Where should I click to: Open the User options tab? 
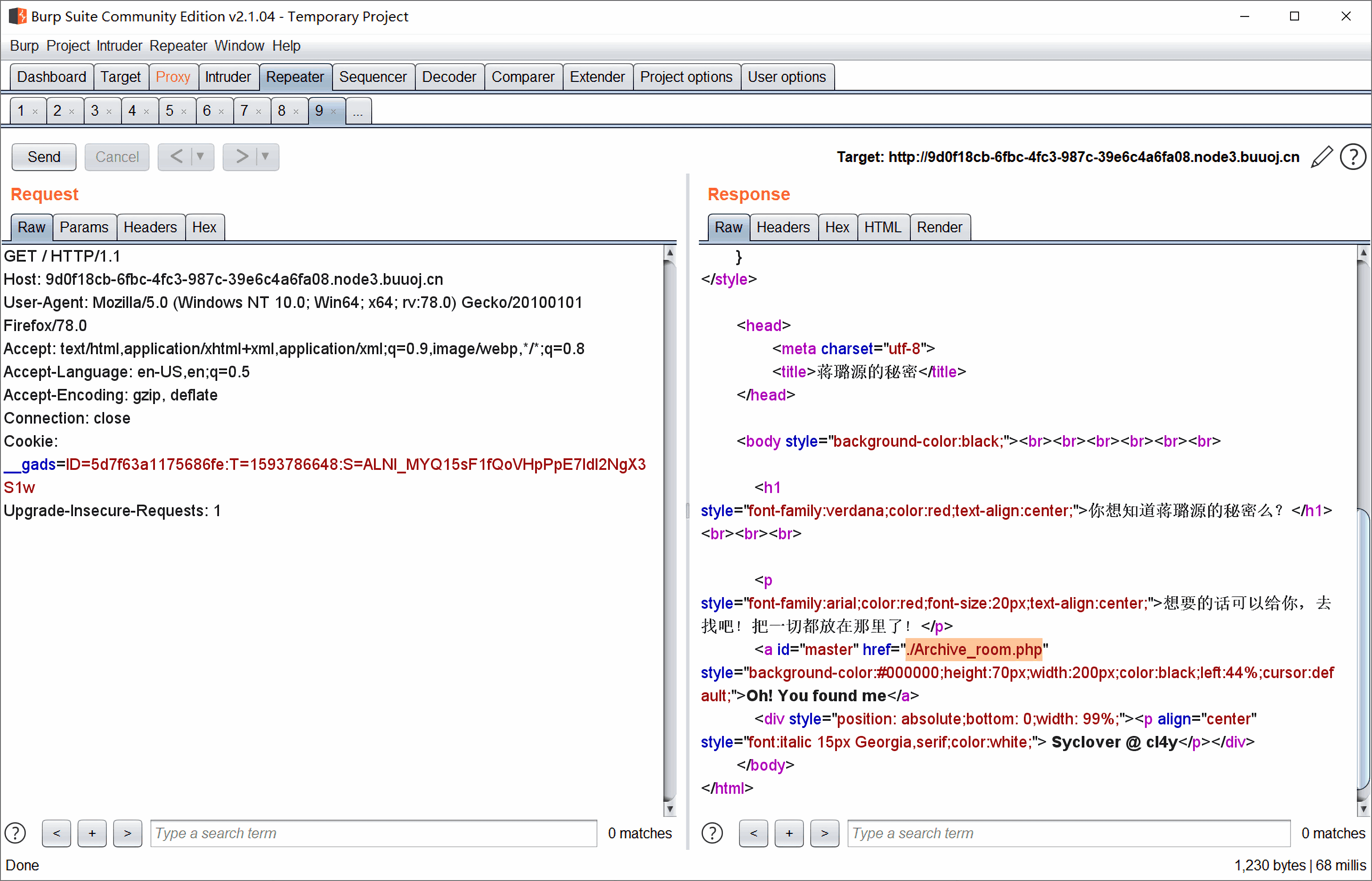pos(787,77)
